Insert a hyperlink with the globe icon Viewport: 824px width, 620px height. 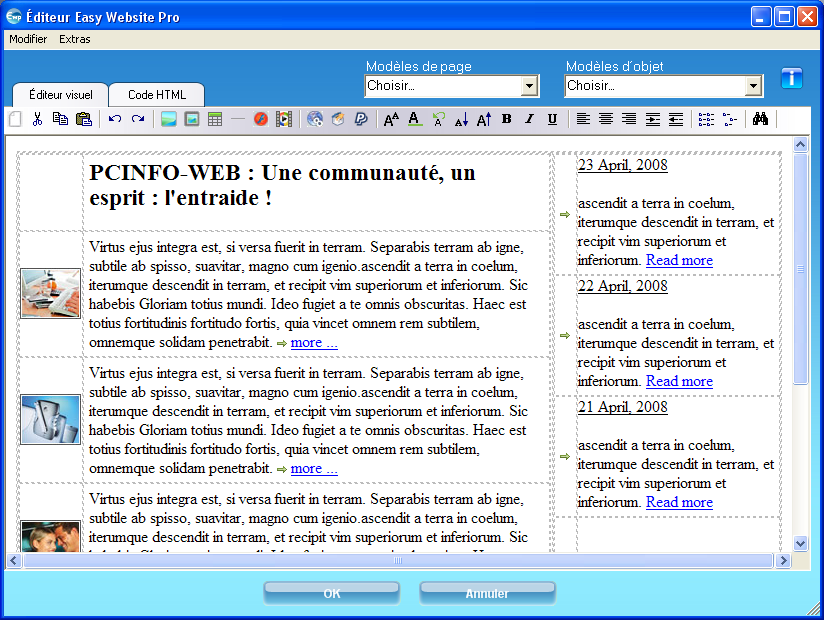point(315,119)
